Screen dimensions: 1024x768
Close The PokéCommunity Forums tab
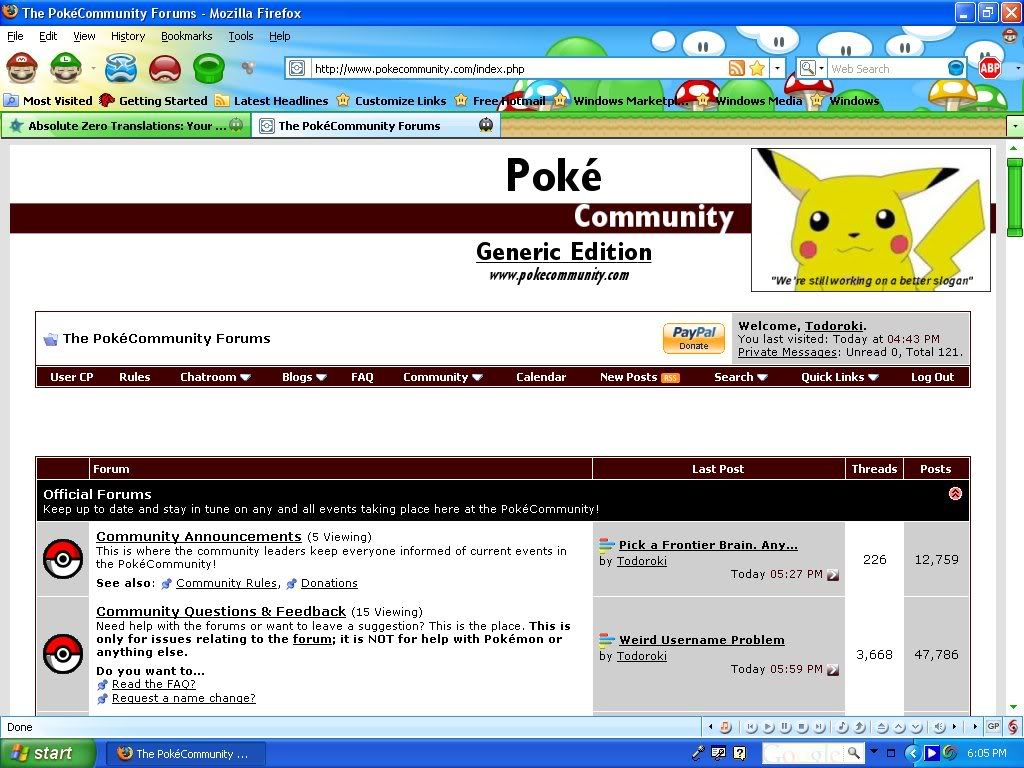pyautogui.click(x=485, y=125)
